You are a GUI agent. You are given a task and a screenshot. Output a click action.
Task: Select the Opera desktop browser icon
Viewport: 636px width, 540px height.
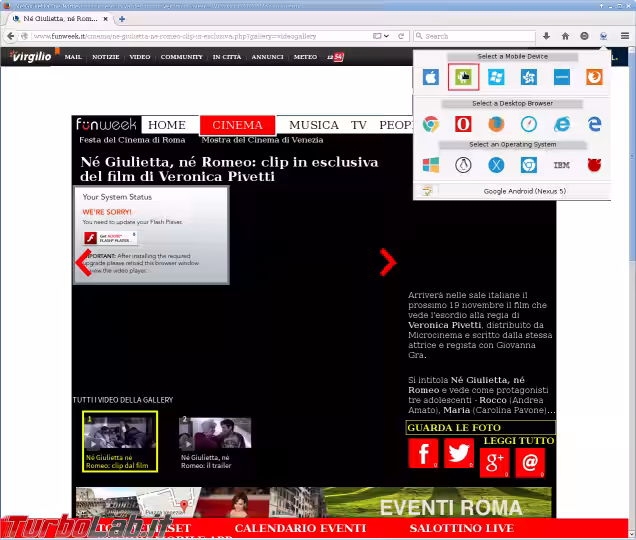tap(463, 124)
